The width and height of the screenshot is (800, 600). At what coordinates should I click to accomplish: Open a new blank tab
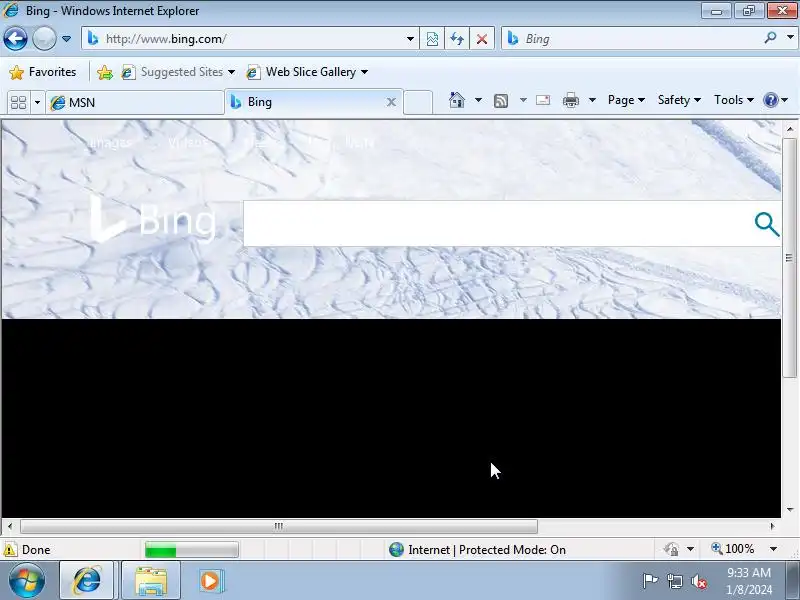tap(418, 102)
